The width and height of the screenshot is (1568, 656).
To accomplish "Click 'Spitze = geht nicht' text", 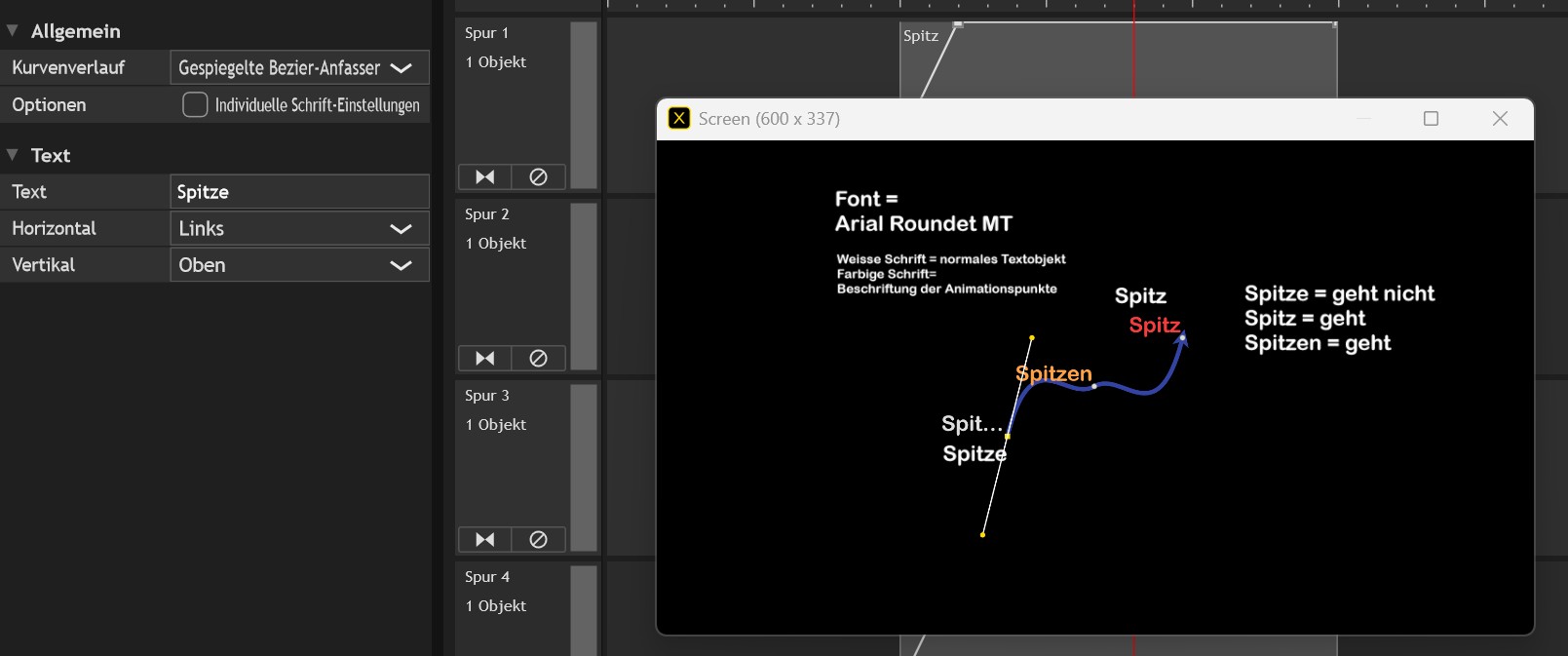I will 1339,293.
